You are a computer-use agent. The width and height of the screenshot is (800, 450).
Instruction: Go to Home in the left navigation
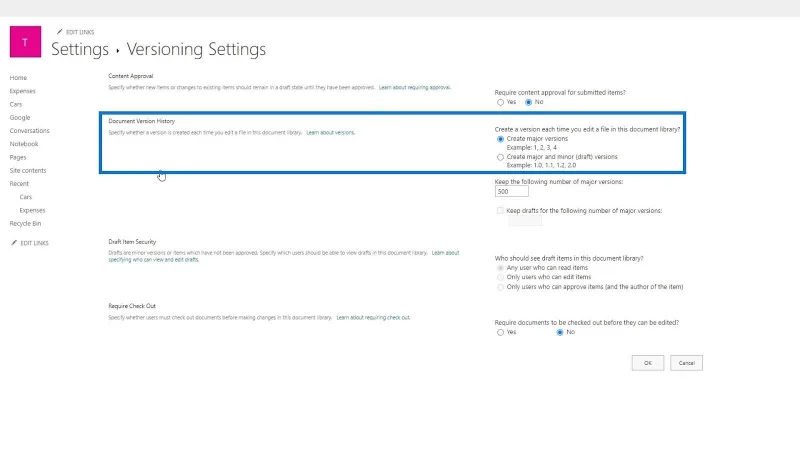[18, 78]
